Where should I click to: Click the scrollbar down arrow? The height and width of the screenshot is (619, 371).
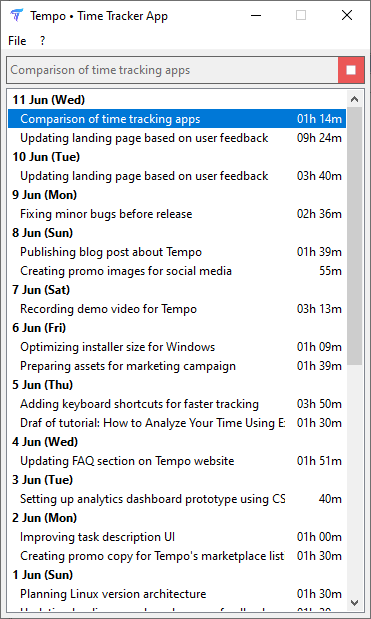point(354,603)
